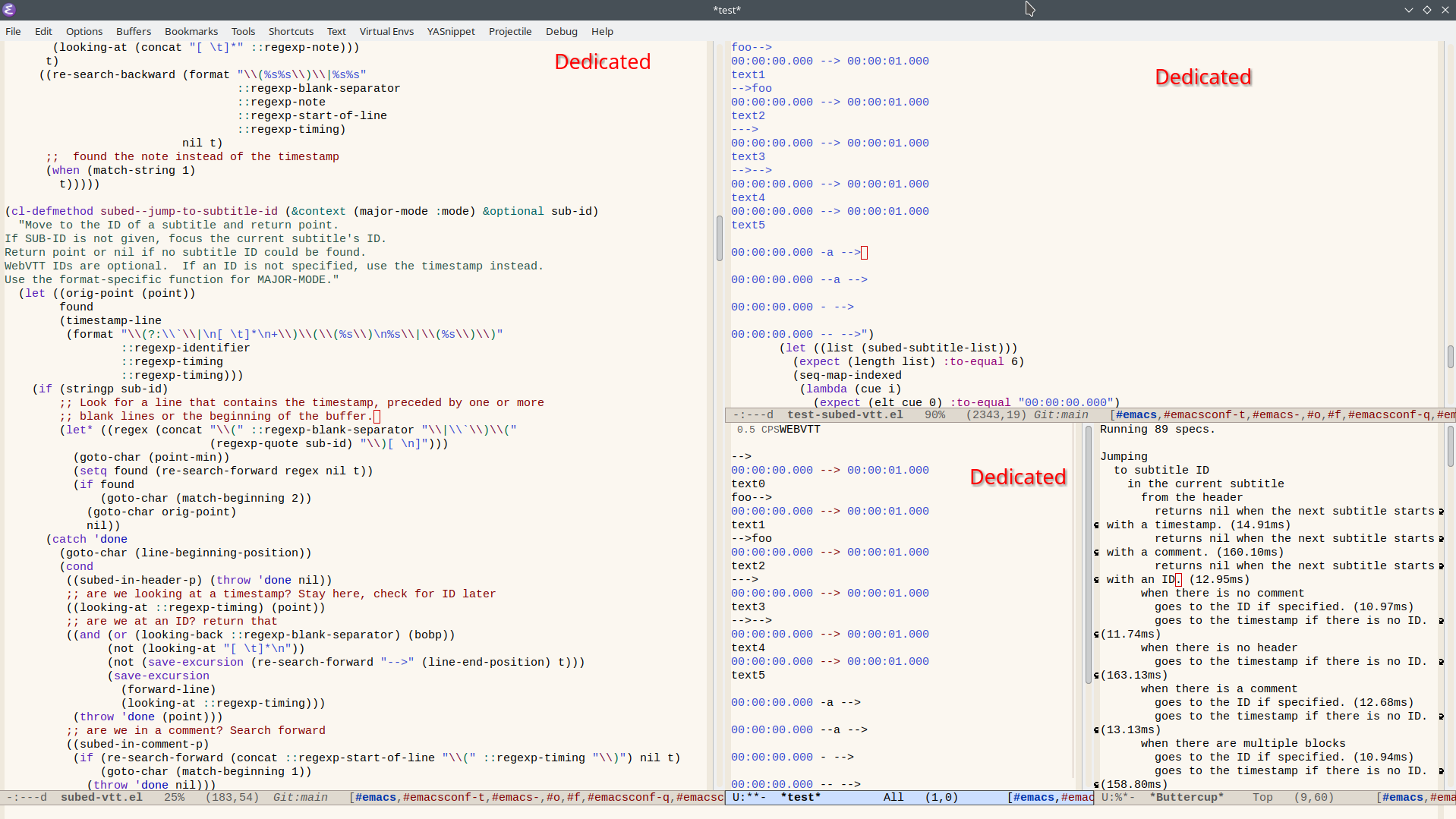Open the File menu
The width and height of the screenshot is (1456, 819).
13,31
